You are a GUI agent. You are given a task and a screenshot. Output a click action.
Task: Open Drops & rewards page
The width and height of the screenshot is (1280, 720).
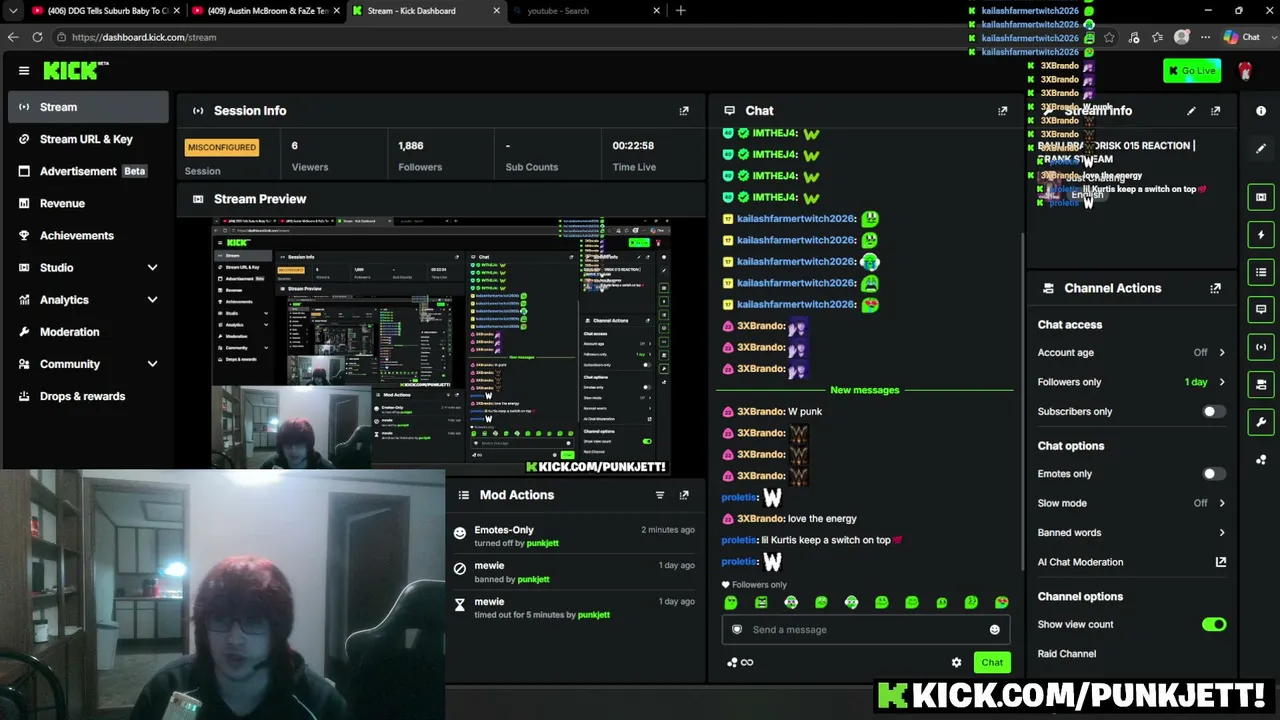coord(88,396)
